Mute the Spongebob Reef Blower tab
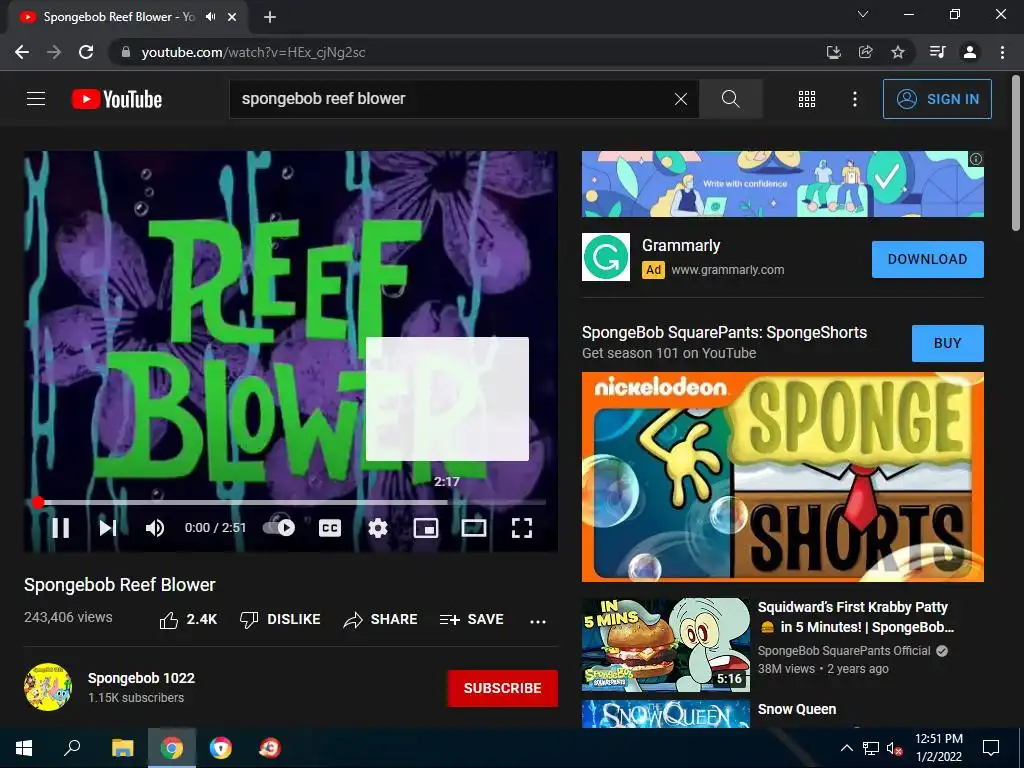This screenshot has width=1024, height=768. click(x=210, y=17)
